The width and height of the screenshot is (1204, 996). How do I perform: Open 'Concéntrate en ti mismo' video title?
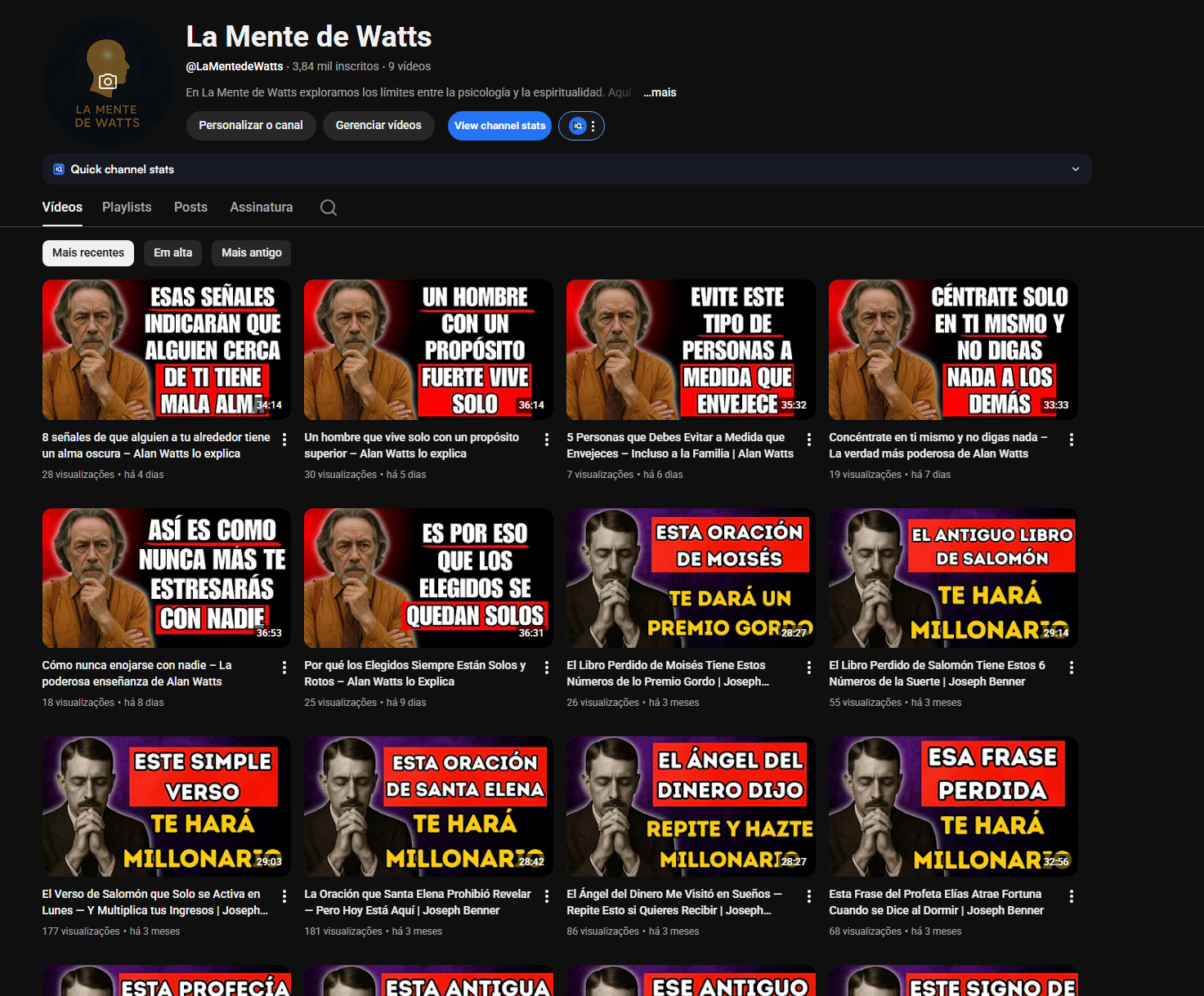938,445
